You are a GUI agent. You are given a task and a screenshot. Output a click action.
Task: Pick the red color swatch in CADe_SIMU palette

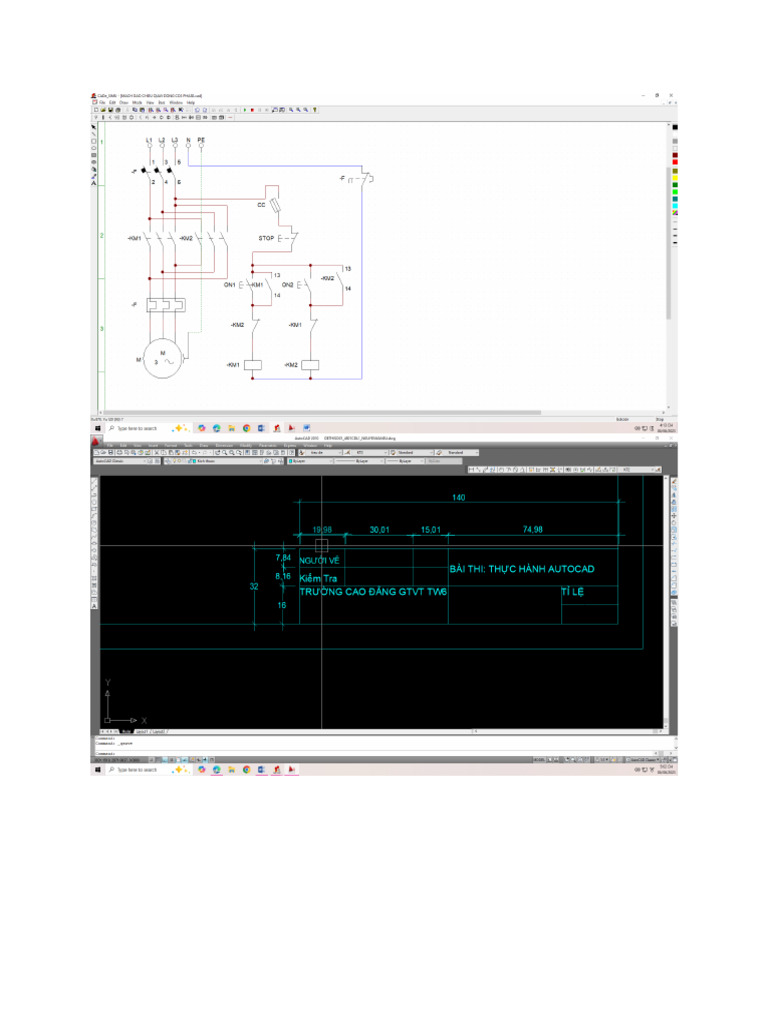tap(675, 162)
